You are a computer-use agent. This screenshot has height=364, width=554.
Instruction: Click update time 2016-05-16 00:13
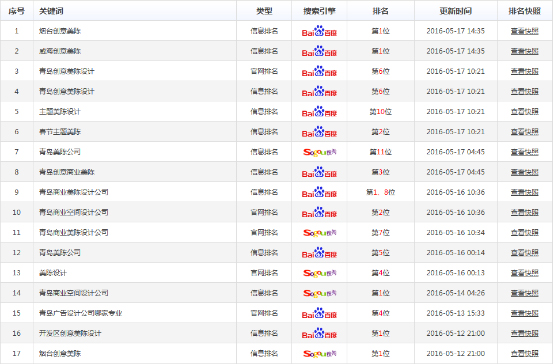pos(455,273)
